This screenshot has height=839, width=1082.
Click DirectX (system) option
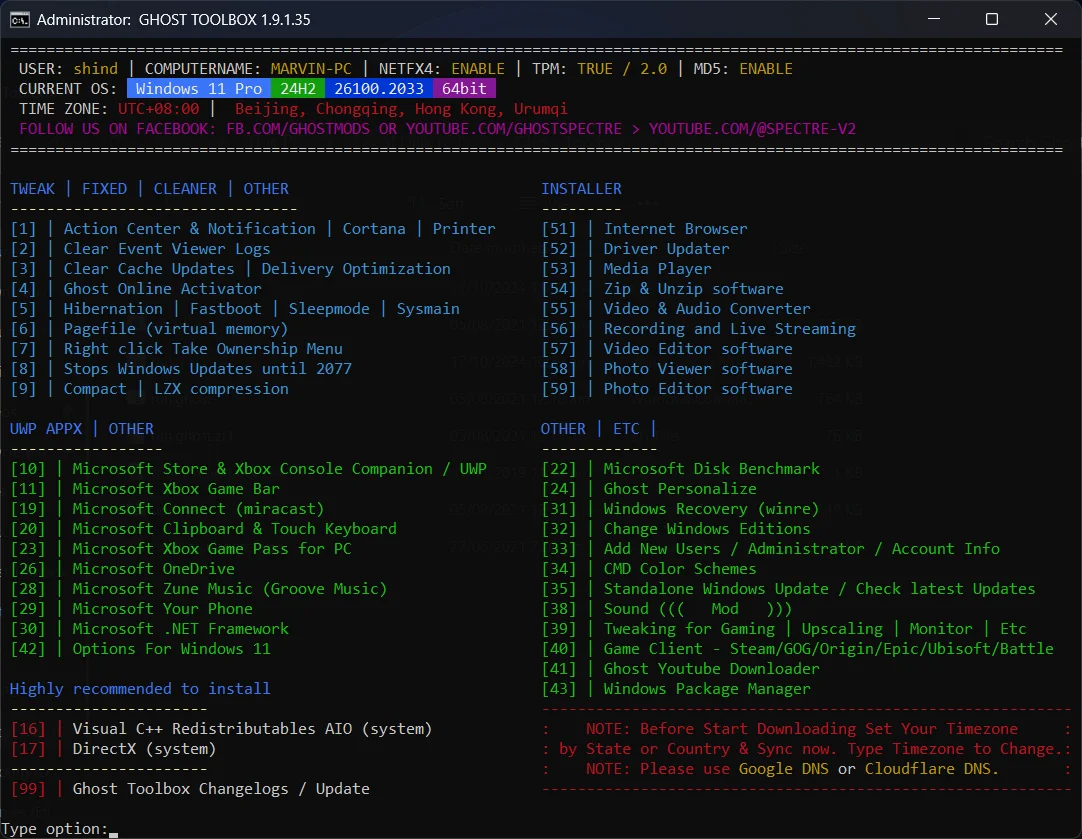[113, 749]
